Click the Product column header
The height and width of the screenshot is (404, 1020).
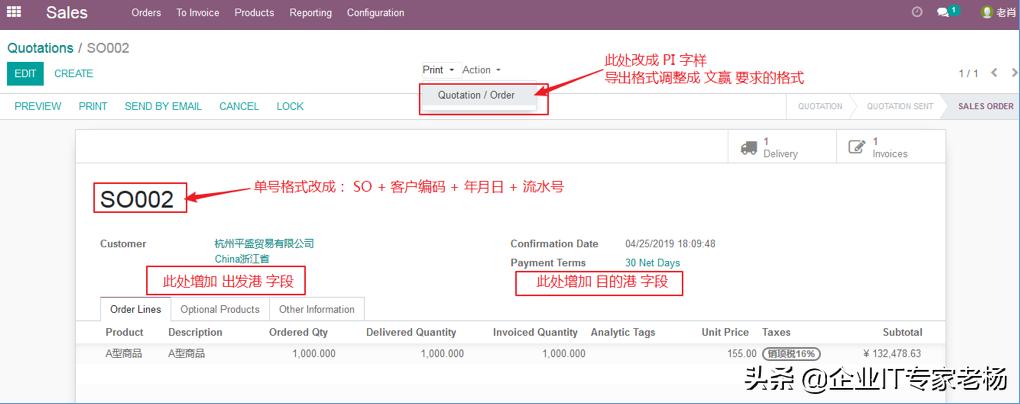[x=124, y=332]
